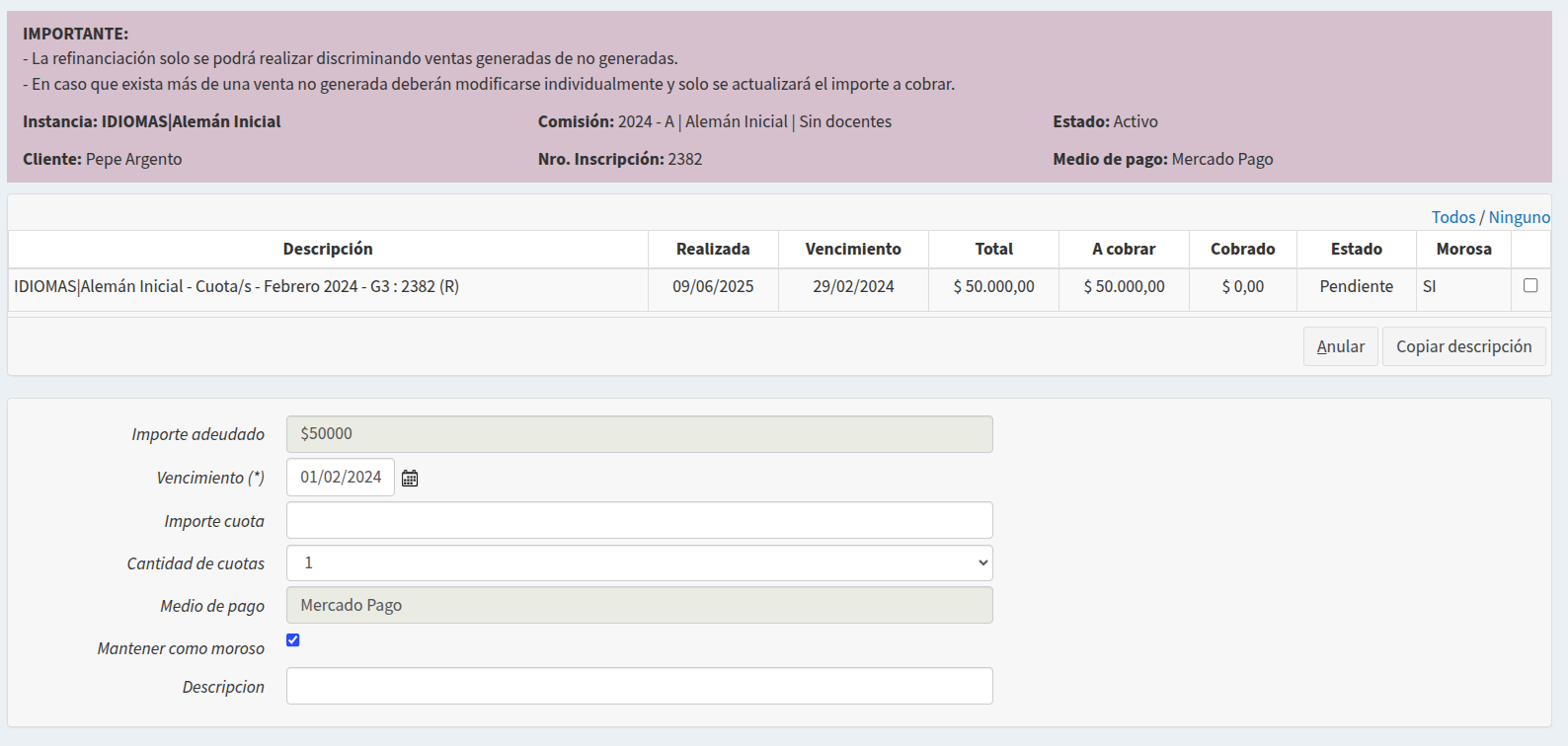
Task: Uncheck the Mantener como moroso checkbox
Action: click(293, 640)
